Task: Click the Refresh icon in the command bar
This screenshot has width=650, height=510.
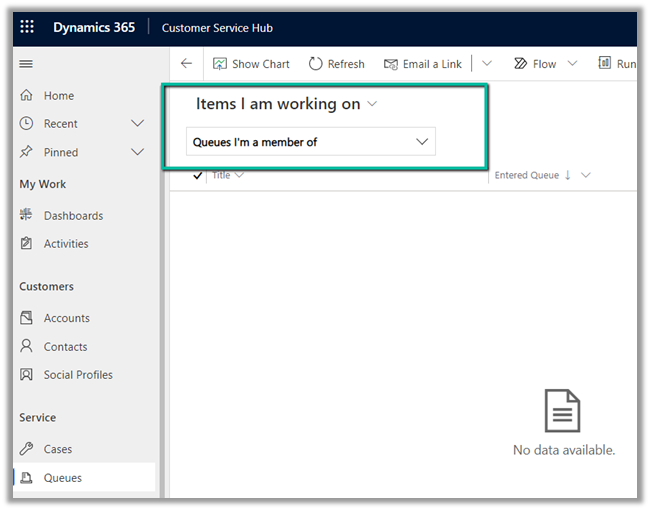Action: 316,64
